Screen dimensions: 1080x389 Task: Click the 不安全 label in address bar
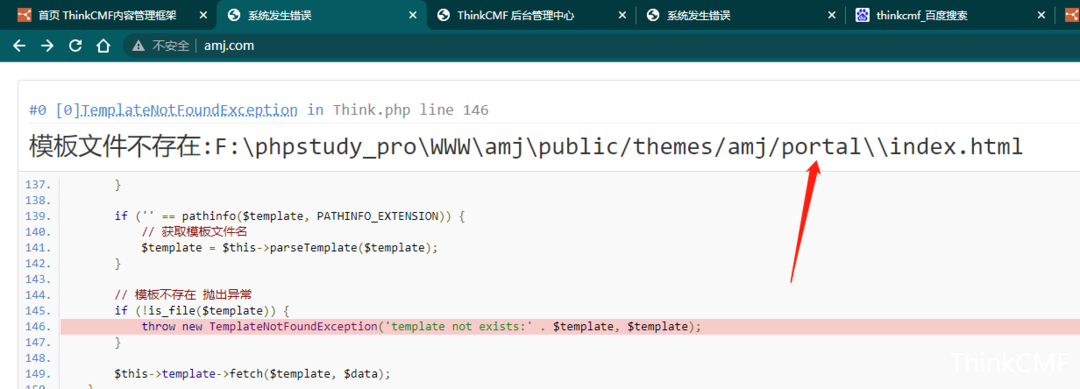point(170,46)
